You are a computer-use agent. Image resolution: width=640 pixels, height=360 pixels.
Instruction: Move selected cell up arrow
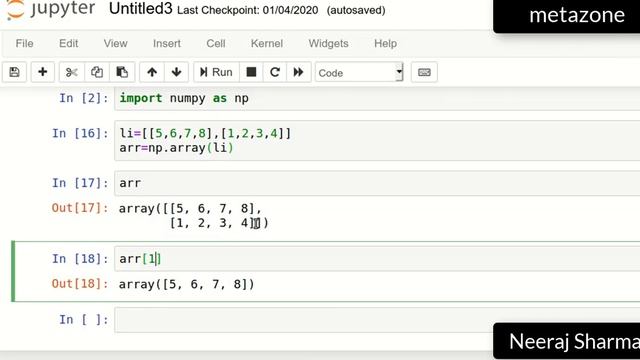(x=152, y=72)
